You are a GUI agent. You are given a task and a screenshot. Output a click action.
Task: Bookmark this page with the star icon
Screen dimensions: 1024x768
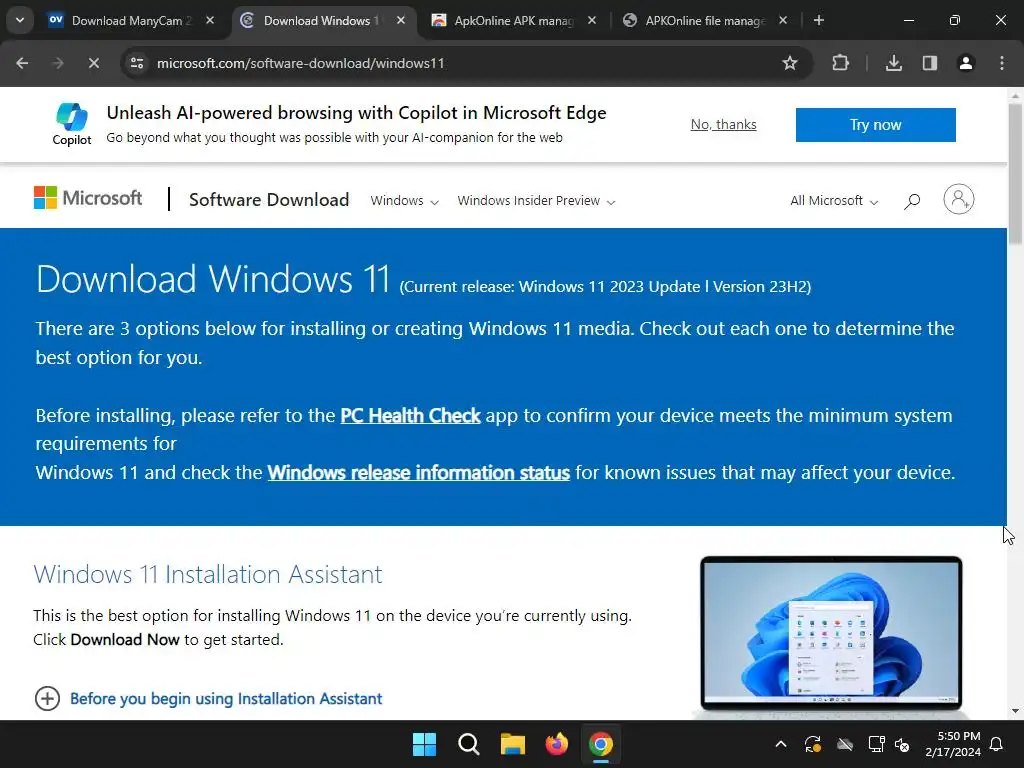point(790,63)
